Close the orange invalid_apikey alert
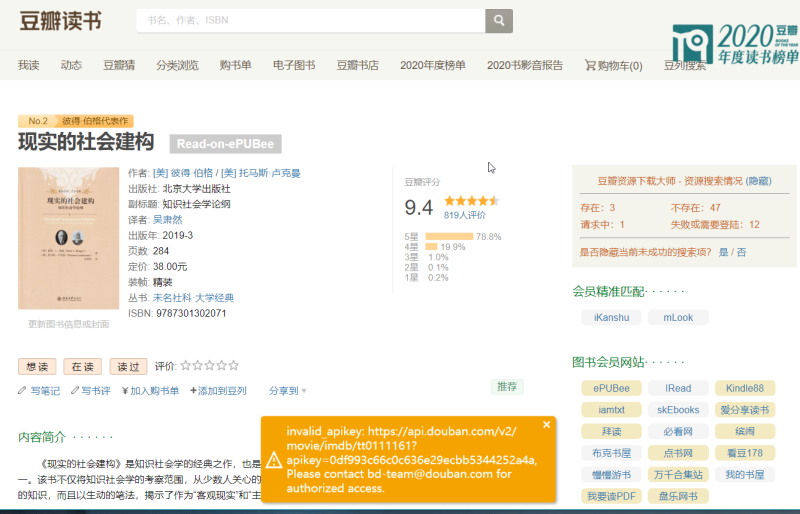 click(x=546, y=425)
